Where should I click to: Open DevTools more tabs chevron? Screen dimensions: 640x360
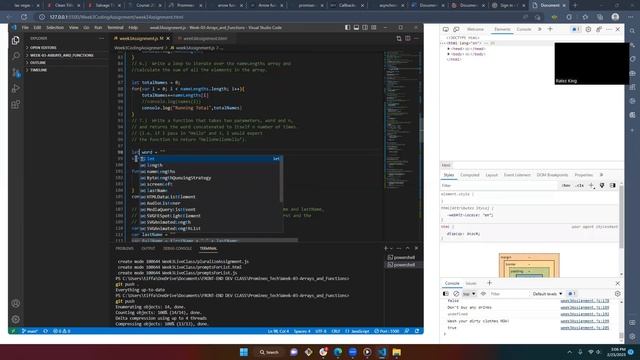(540, 29)
